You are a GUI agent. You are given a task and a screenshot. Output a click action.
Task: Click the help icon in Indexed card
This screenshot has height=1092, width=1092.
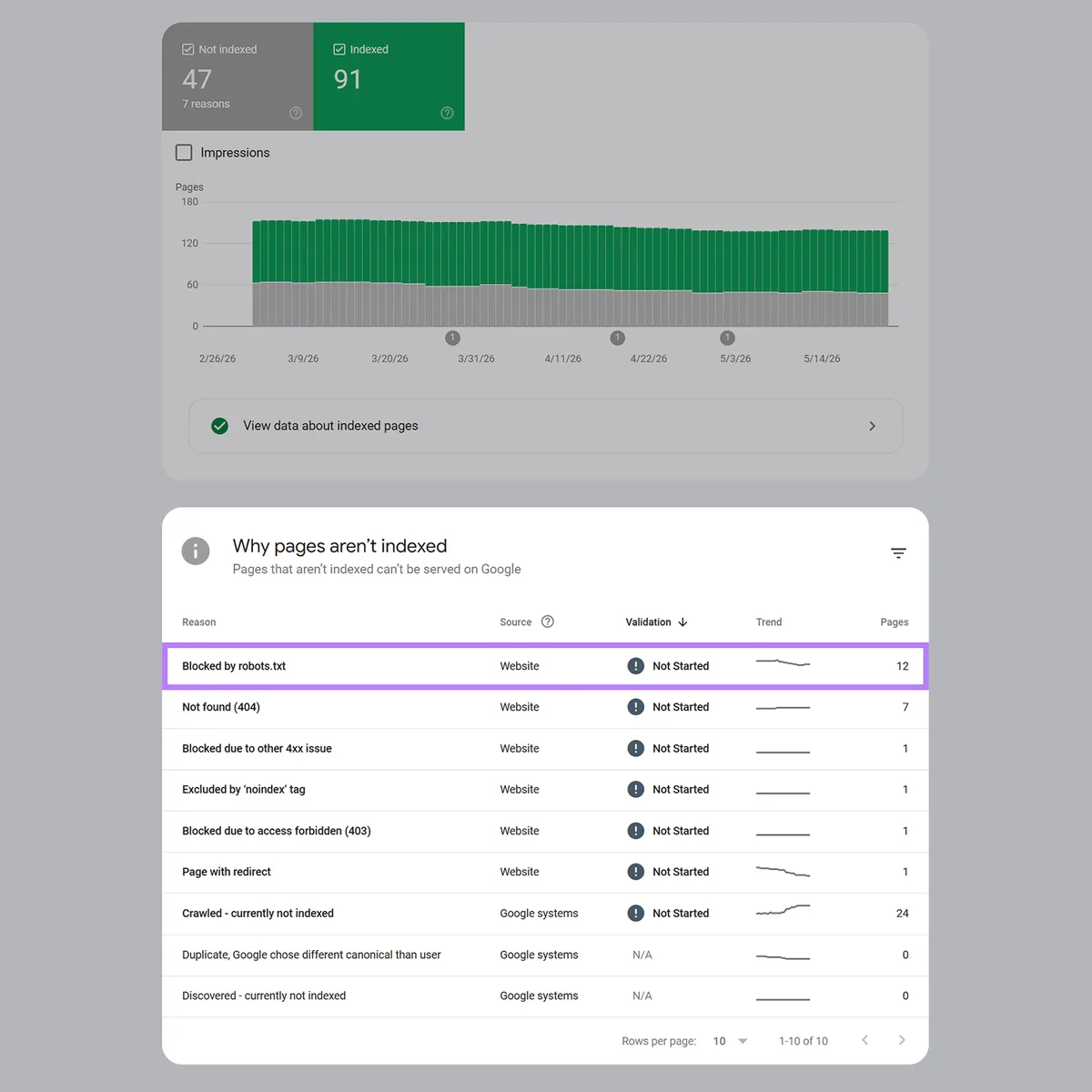pos(447,113)
